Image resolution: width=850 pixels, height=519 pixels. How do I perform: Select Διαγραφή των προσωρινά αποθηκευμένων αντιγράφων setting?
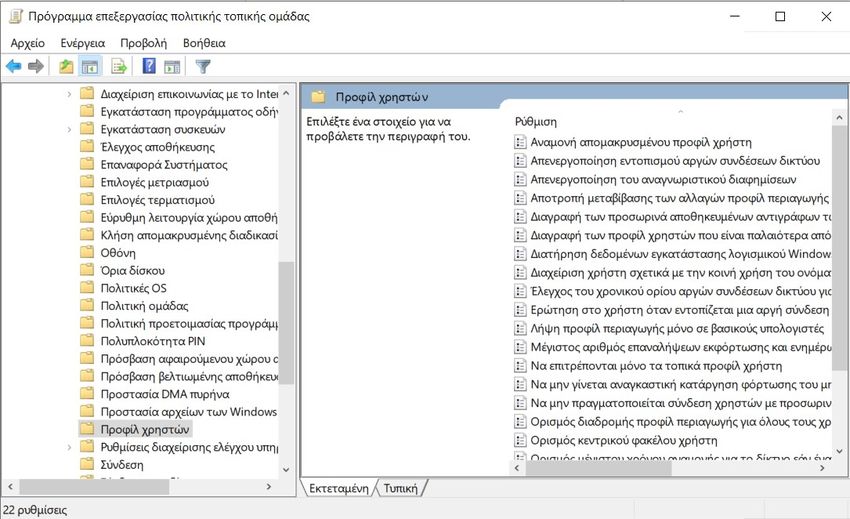click(x=680, y=216)
